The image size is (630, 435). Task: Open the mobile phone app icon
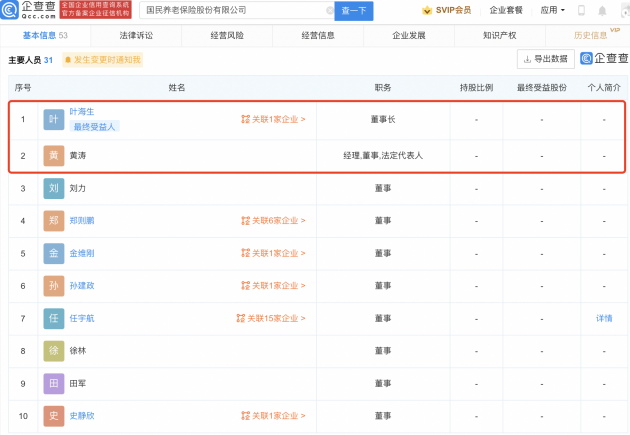point(581,10)
